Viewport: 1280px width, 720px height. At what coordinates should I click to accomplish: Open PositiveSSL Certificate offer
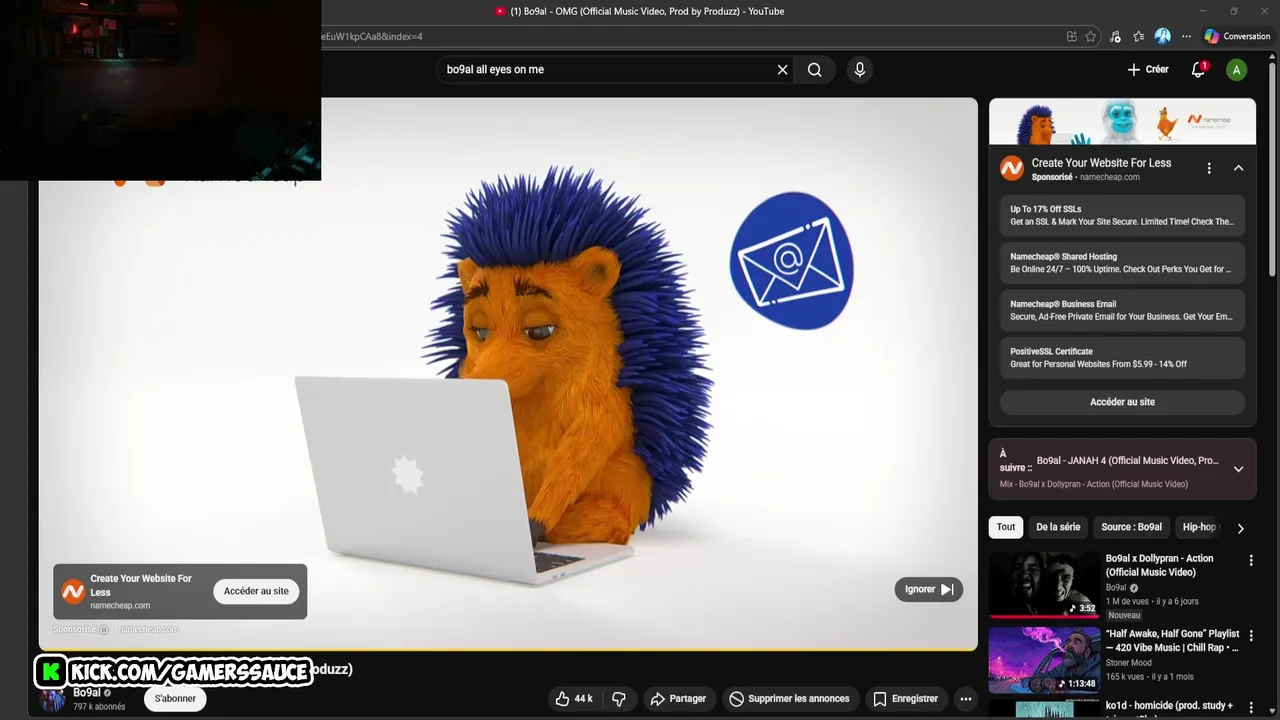click(x=1122, y=358)
